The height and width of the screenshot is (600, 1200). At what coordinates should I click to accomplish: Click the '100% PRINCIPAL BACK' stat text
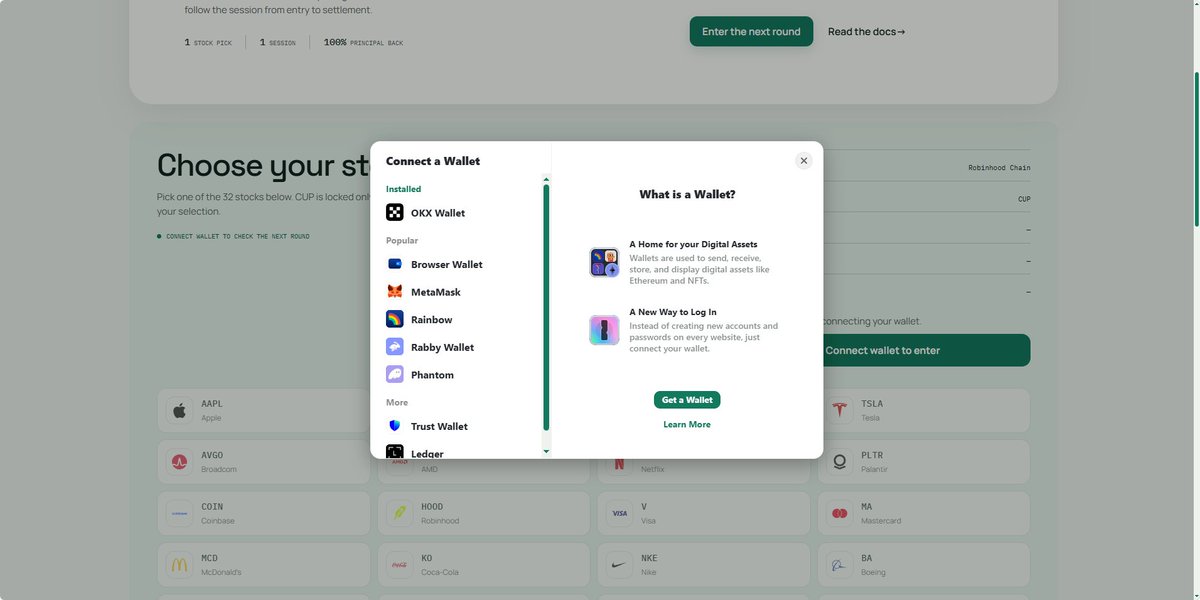tap(363, 43)
